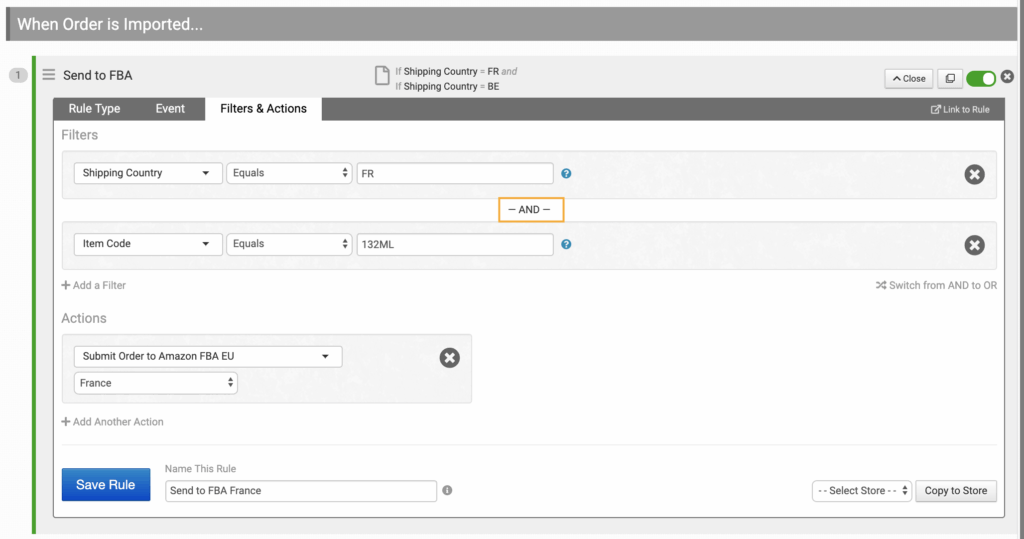Delete the rule with the top-right X icon
The image size is (1024, 539).
point(1007,77)
